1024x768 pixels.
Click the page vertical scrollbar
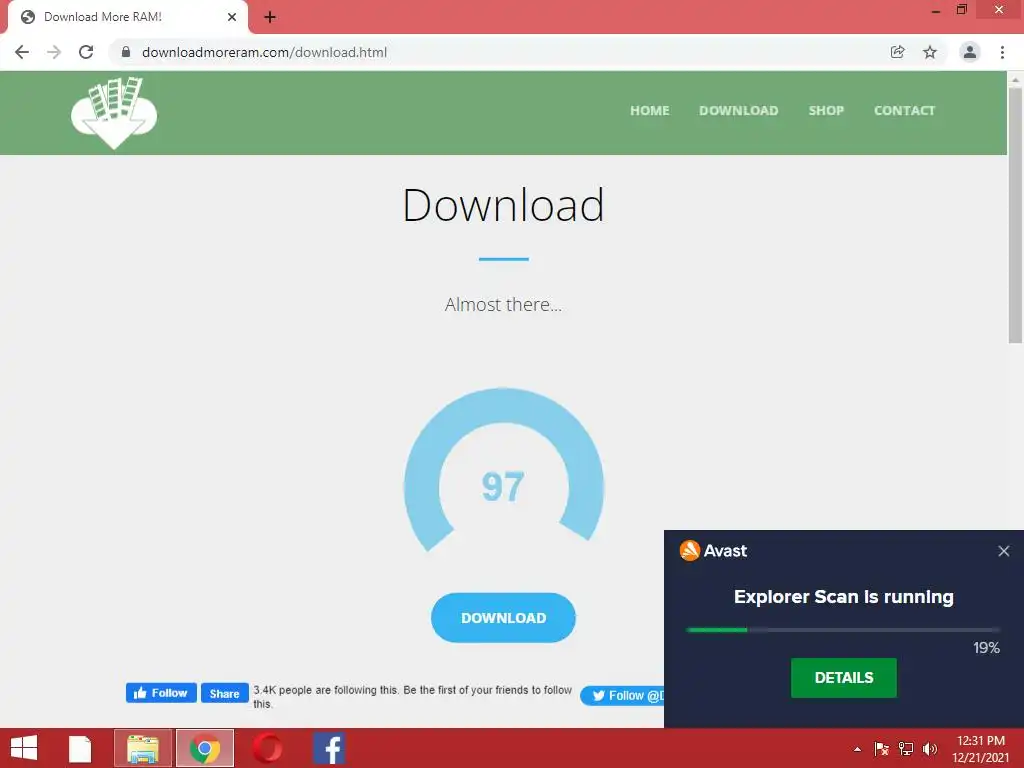click(x=1015, y=216)
